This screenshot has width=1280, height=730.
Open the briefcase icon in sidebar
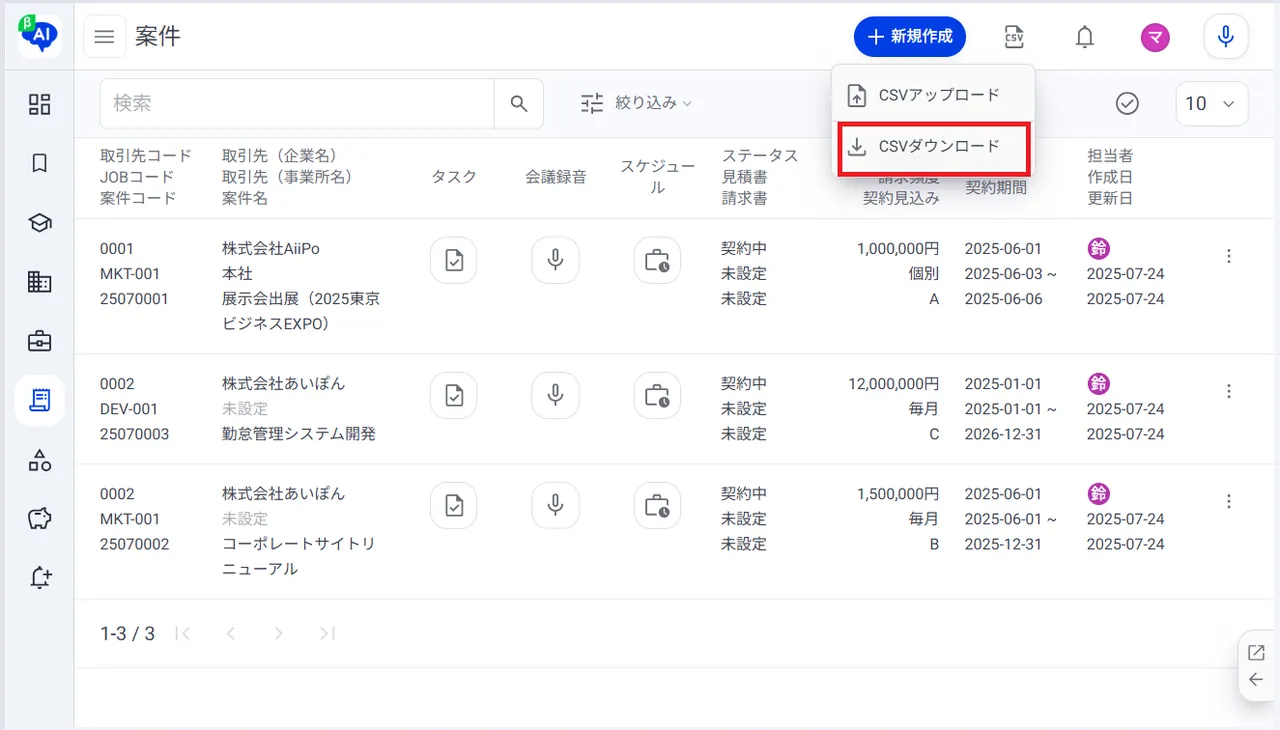click(x=40, y=341)
